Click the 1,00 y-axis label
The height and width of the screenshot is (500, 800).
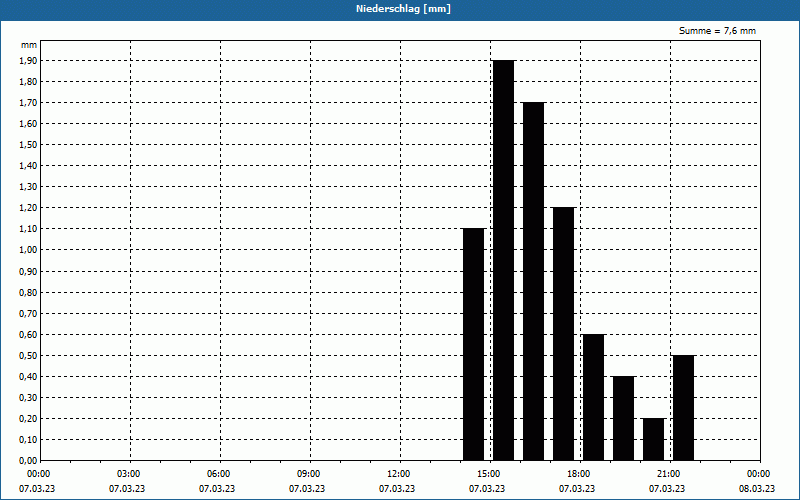coord(28,250)
